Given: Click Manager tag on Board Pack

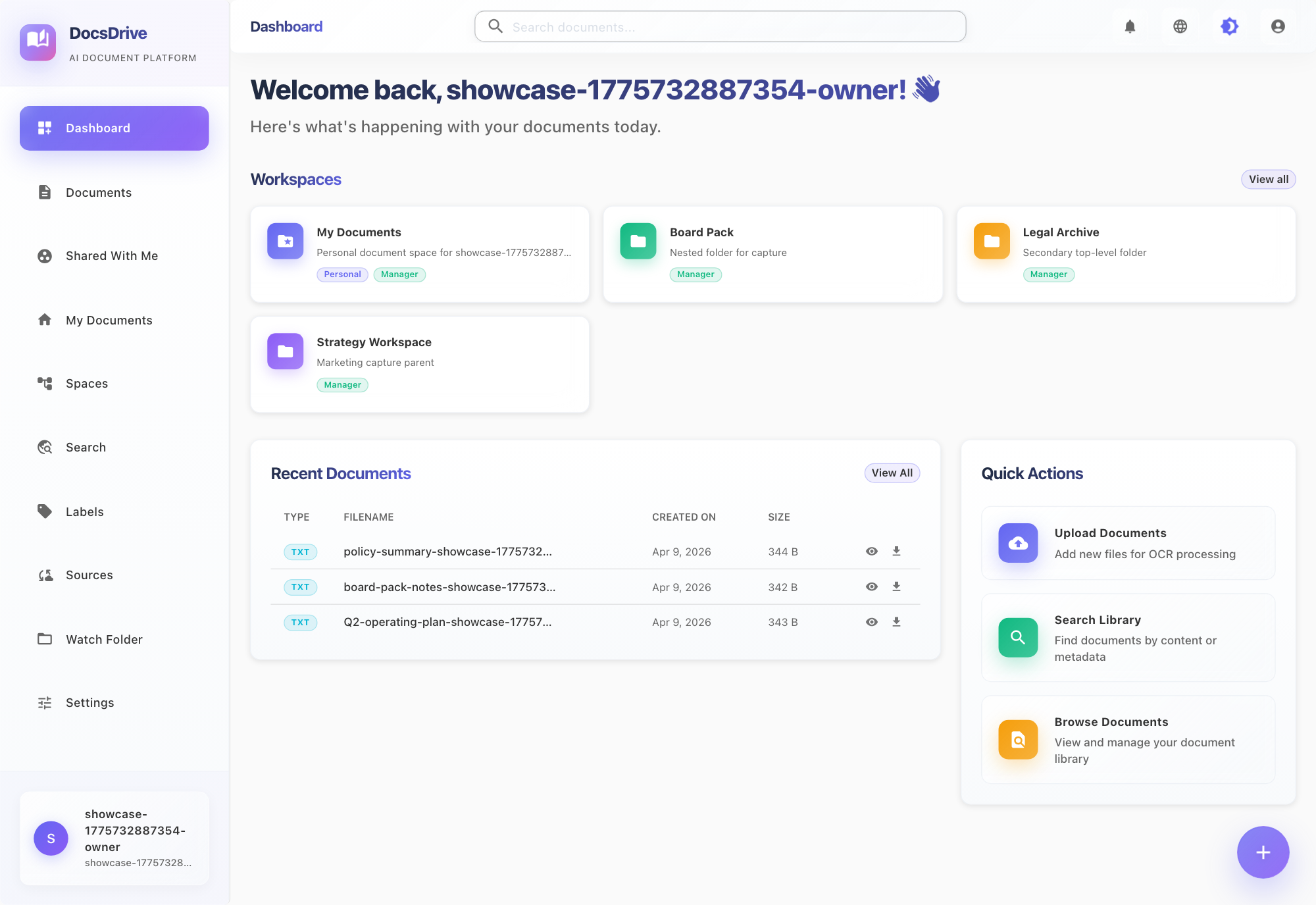Looking at the screenshot, I should (x=696, y=274).
